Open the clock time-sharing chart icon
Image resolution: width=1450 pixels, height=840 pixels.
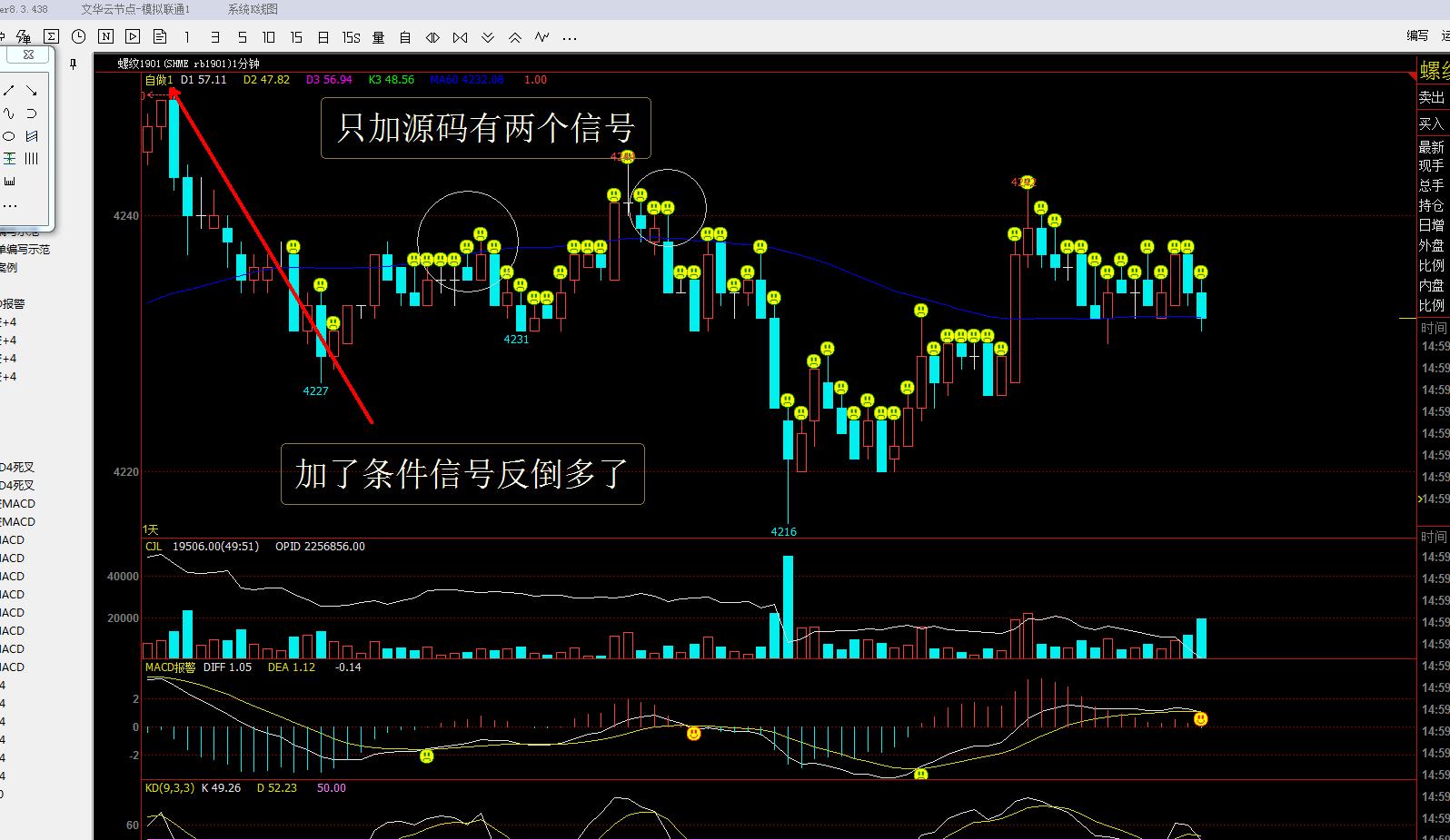(79, 37)
